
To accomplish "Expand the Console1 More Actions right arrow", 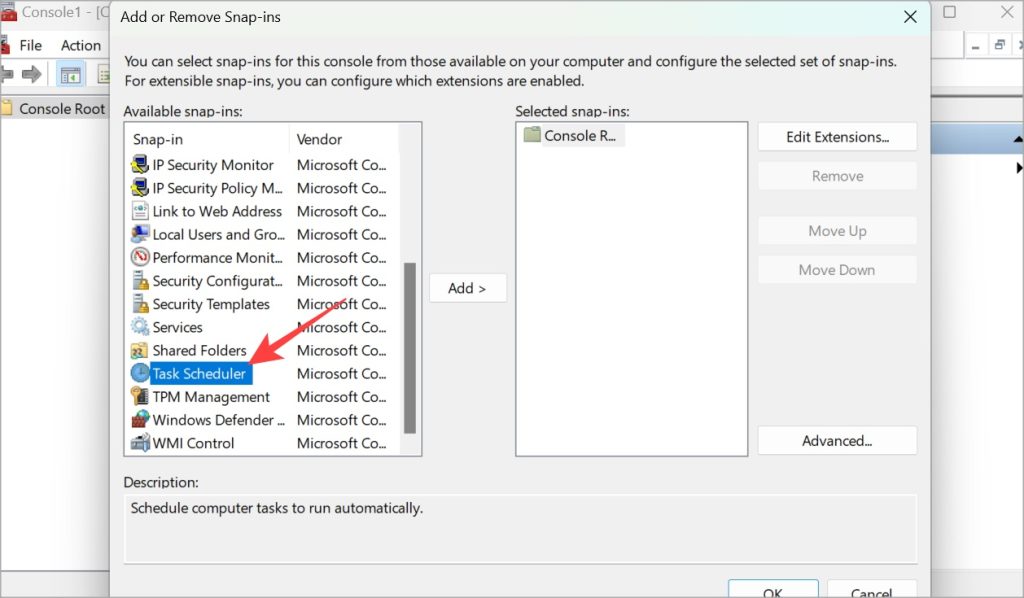I will click(1019, 168).
